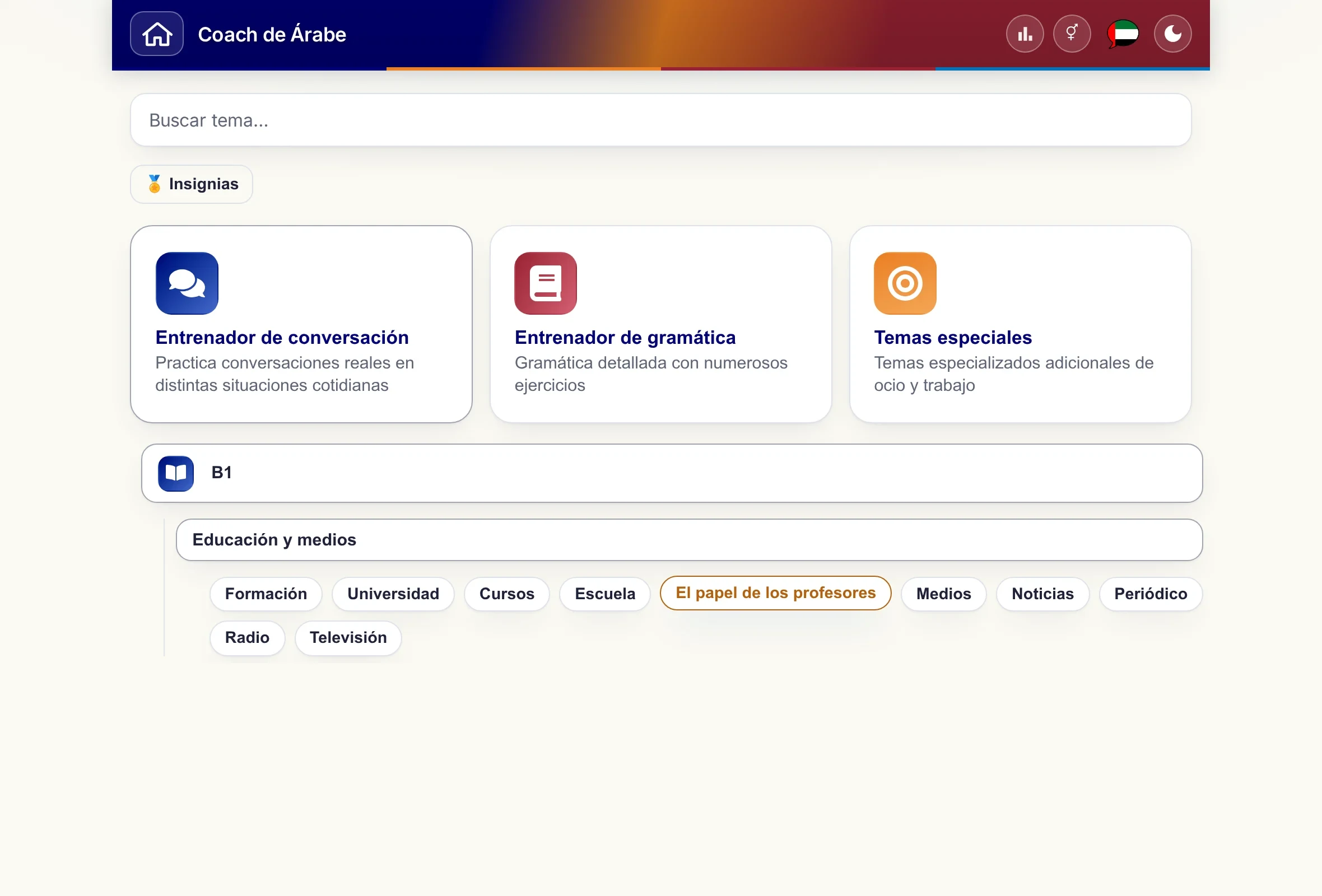The width and height of the screenshot is (1322, 896).
Task: Select El papel de los profesores chip
Action: coord(775,593)
